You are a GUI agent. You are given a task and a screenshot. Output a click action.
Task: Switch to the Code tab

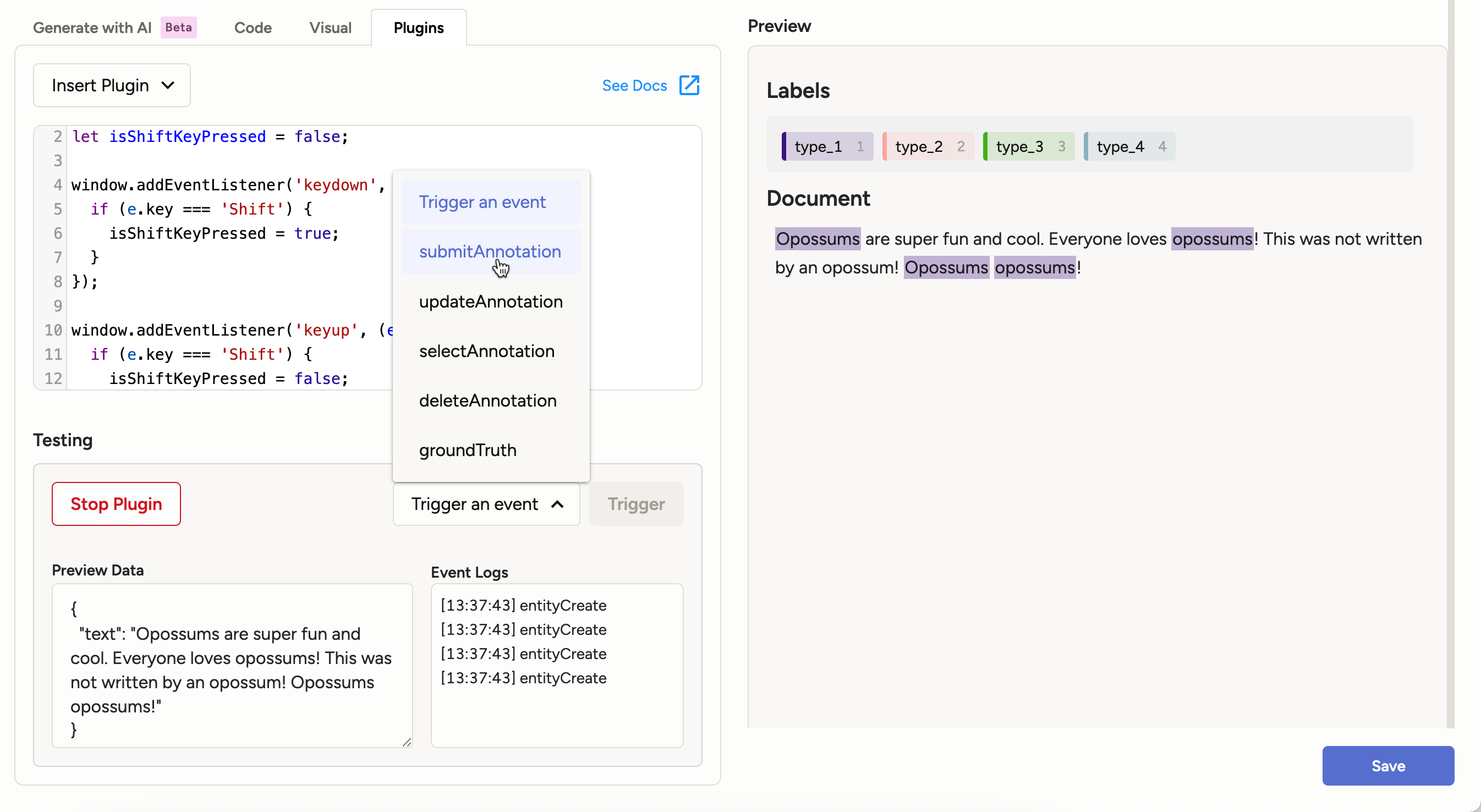(x=253, y=27)
